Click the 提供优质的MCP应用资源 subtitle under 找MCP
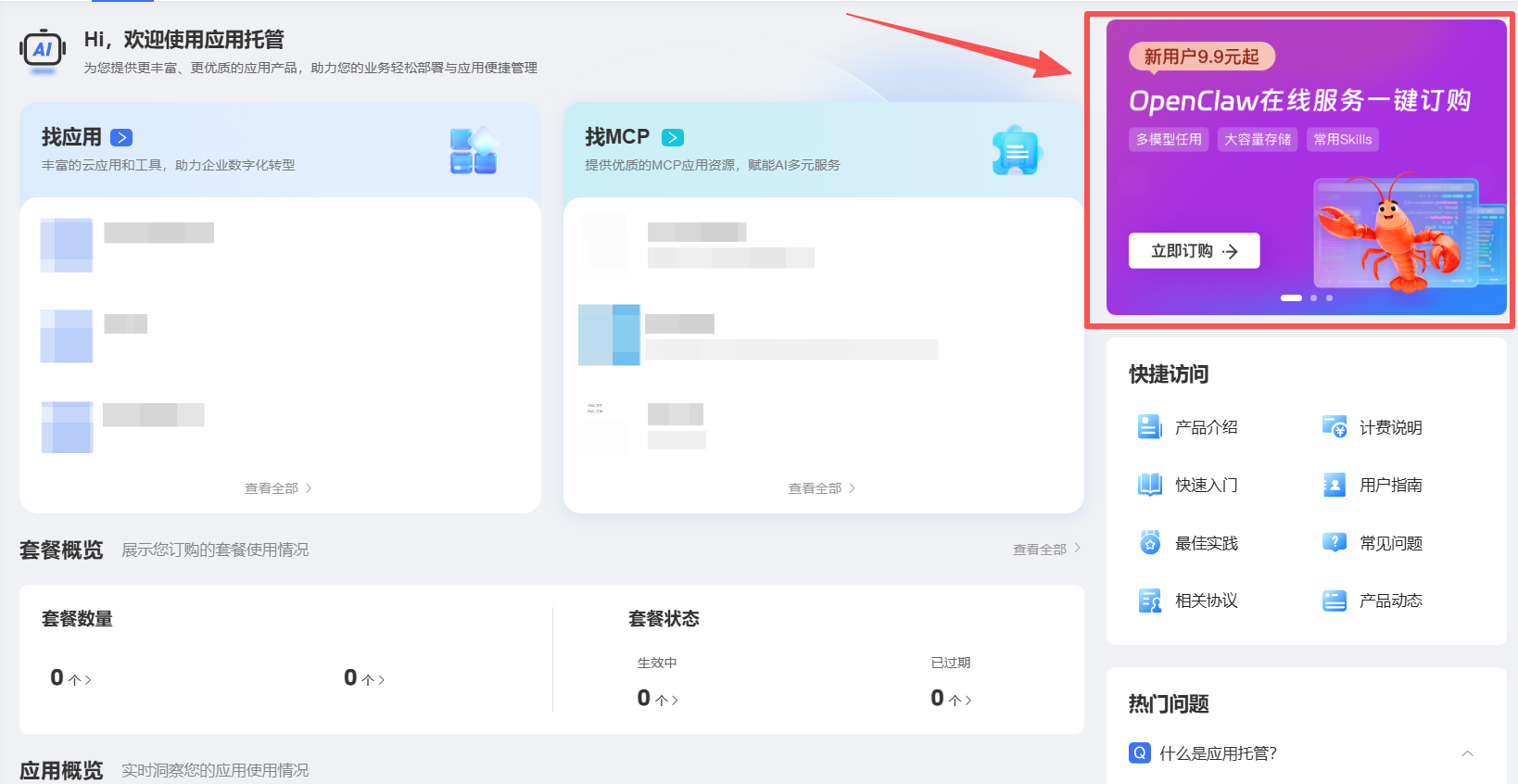Image resolution: width=1518 pixels, height=784 pixels. (713, 165)
